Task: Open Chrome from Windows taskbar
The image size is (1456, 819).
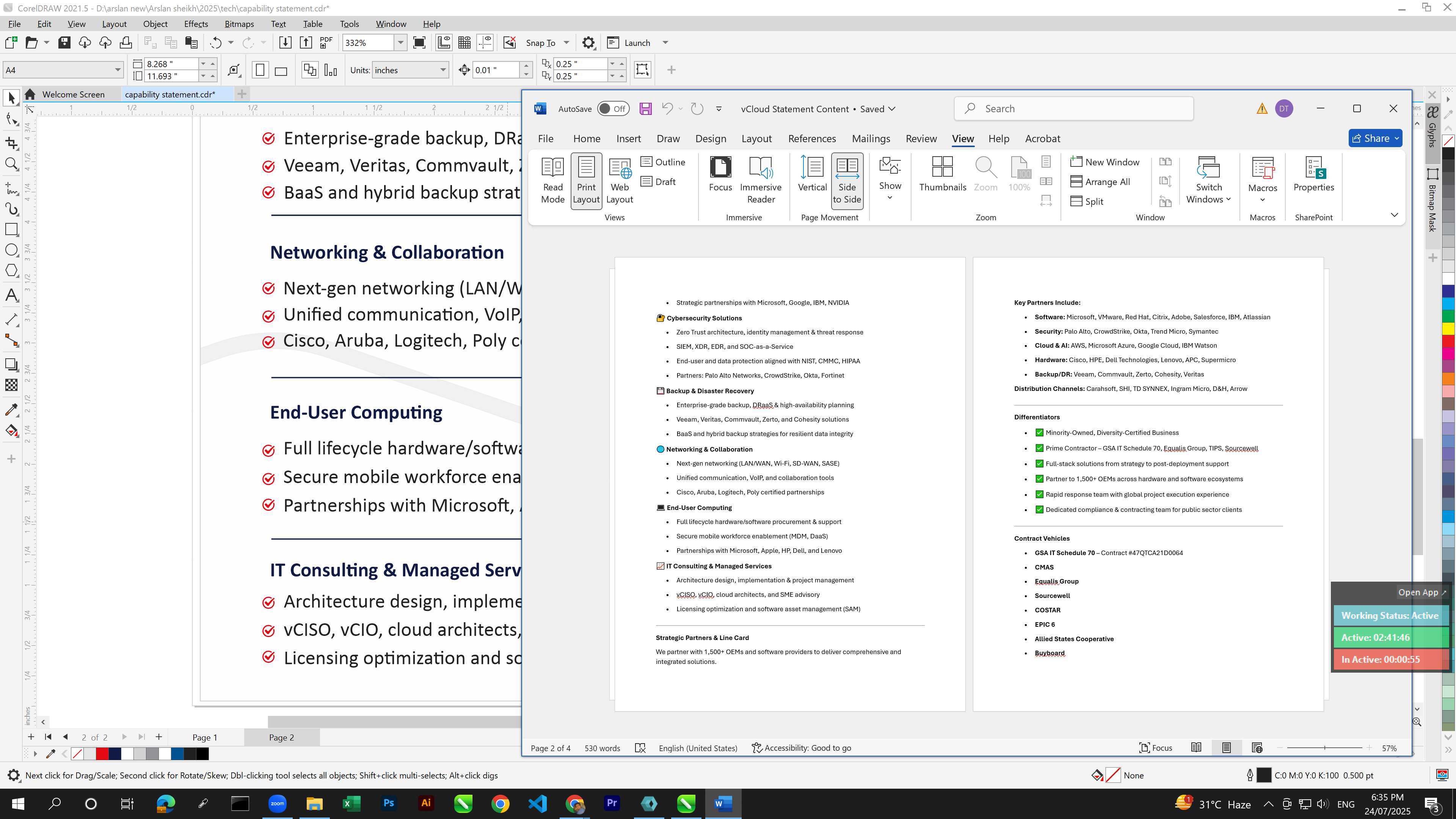Action: point(500,803)
